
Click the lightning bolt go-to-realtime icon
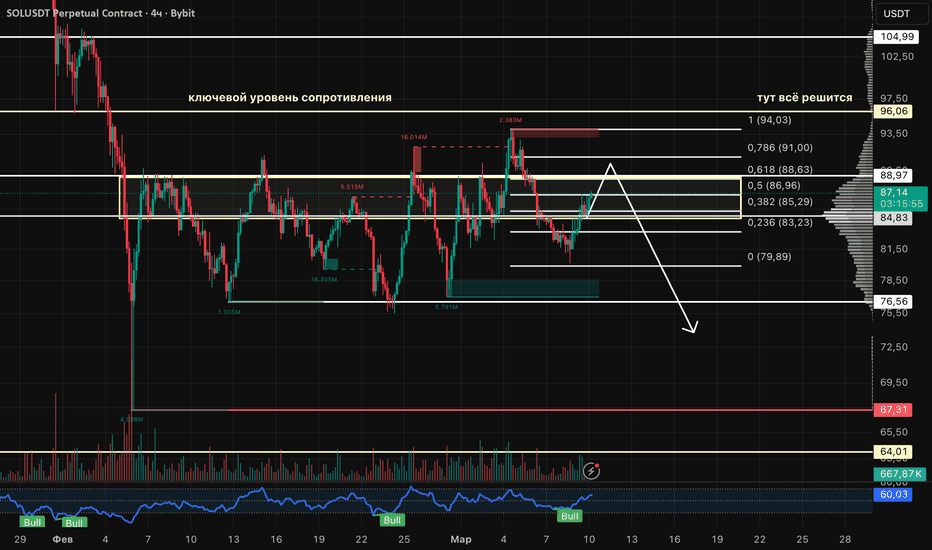click(591, 471)
